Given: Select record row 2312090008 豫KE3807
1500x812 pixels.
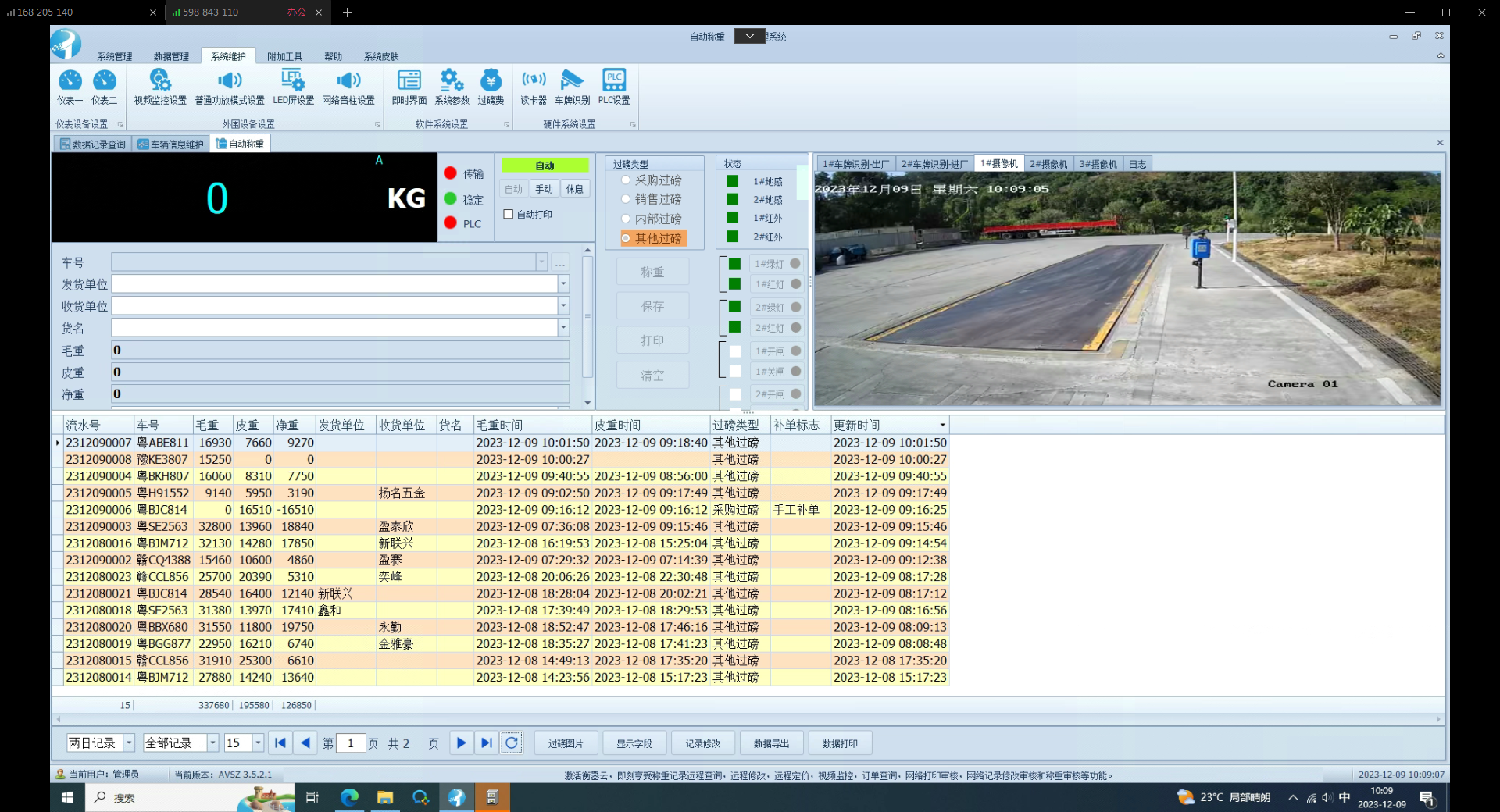Looking at the screenshot, I should pyautogui.click(x=501, y=459).
